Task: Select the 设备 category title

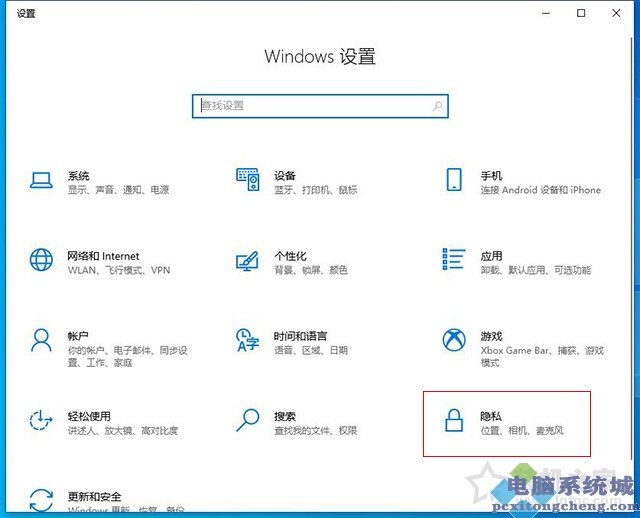Action: (x=285, y=176)
